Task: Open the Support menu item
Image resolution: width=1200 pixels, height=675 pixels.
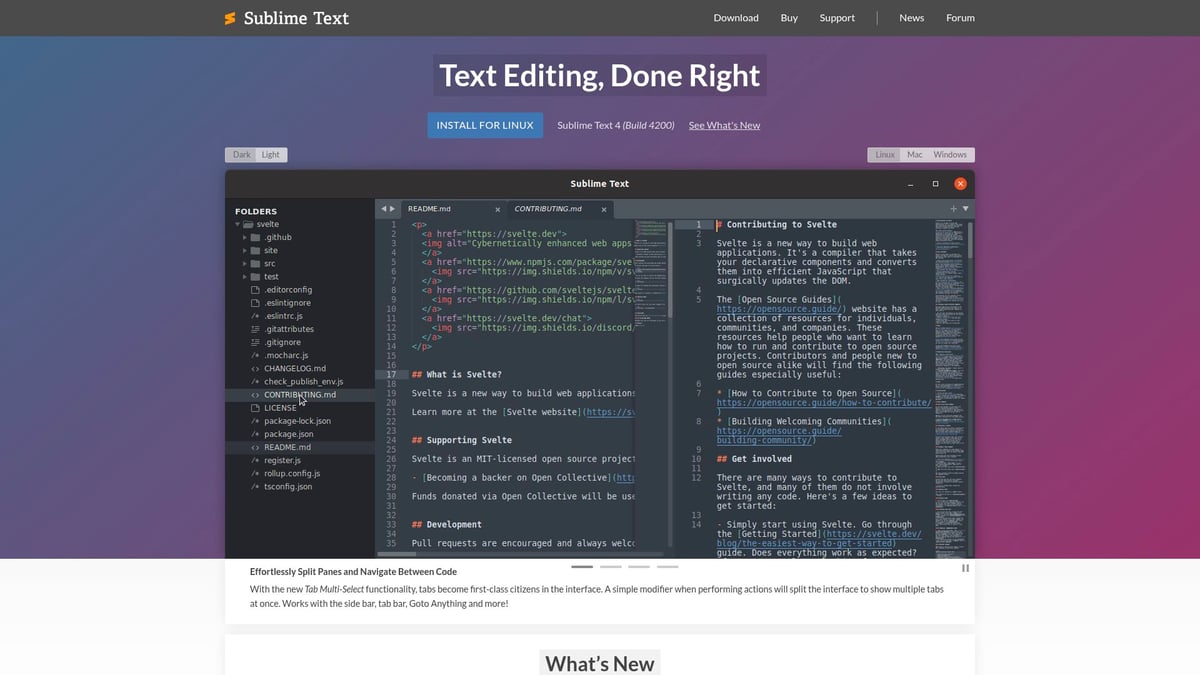Action: pyautogui.click(x=837, y=18)
